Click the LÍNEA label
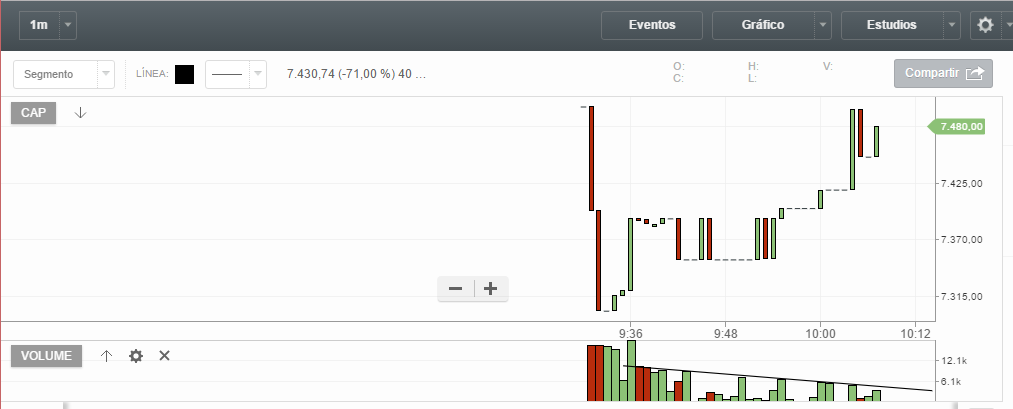This screenshot has width=1013, height=409. click(152, 74)
